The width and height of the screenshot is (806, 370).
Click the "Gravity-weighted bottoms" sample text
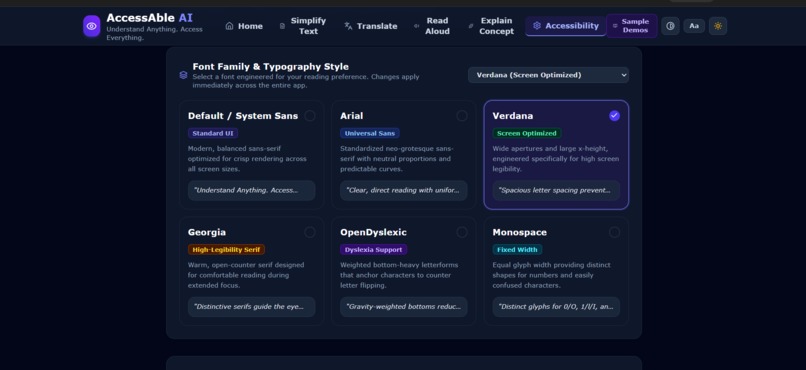pyautogui.click(x=404, y=307)
